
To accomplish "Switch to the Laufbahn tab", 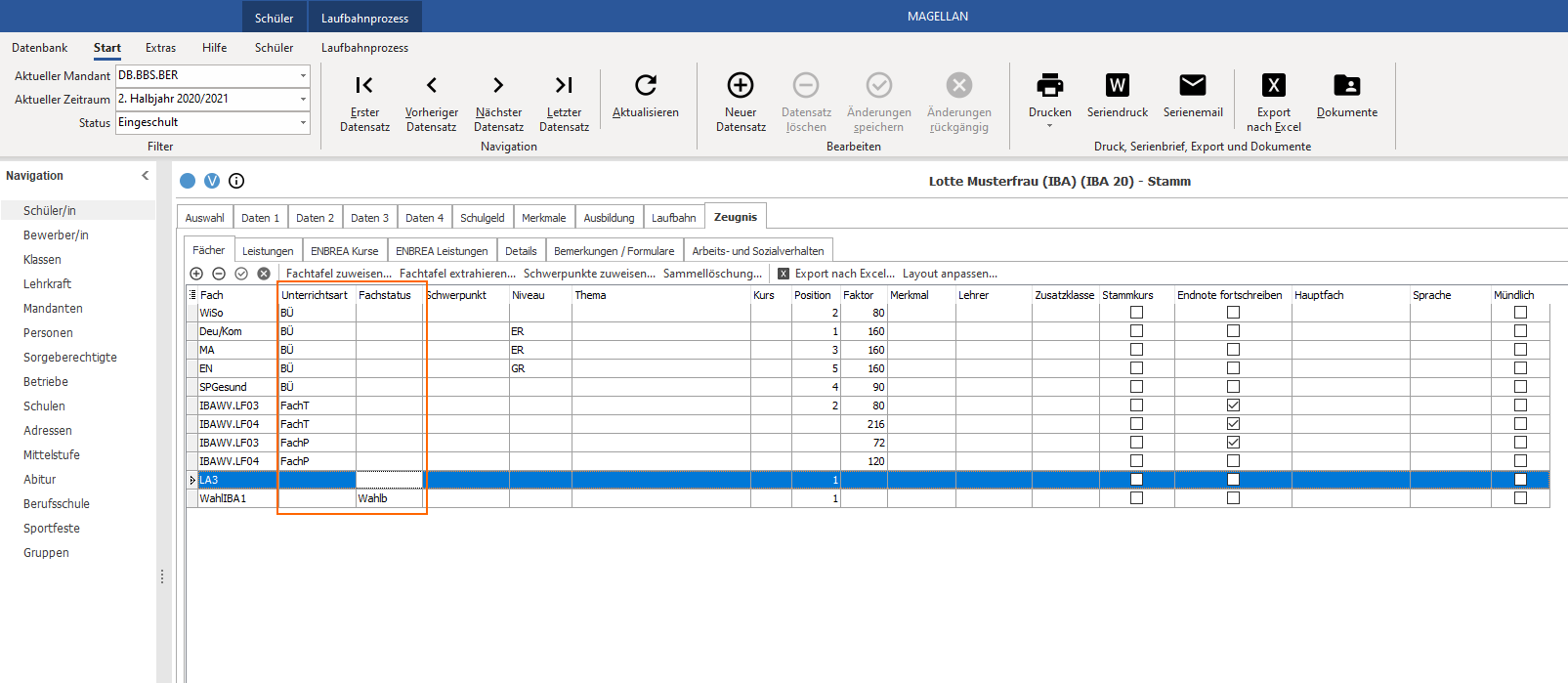I will click(x=674, y=218).
